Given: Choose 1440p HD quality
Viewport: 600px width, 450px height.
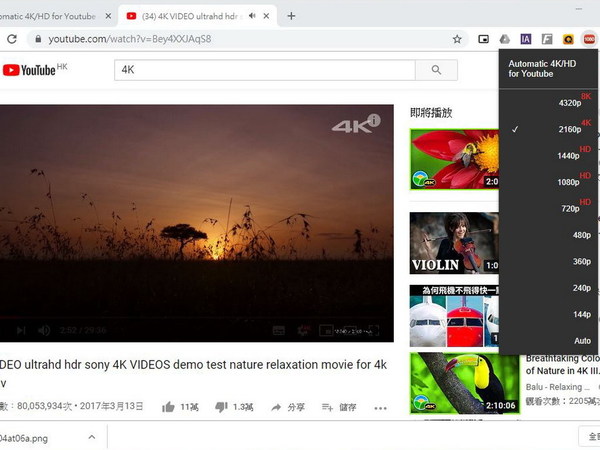Looking at the screenshot, I should [x=548, y=156].
